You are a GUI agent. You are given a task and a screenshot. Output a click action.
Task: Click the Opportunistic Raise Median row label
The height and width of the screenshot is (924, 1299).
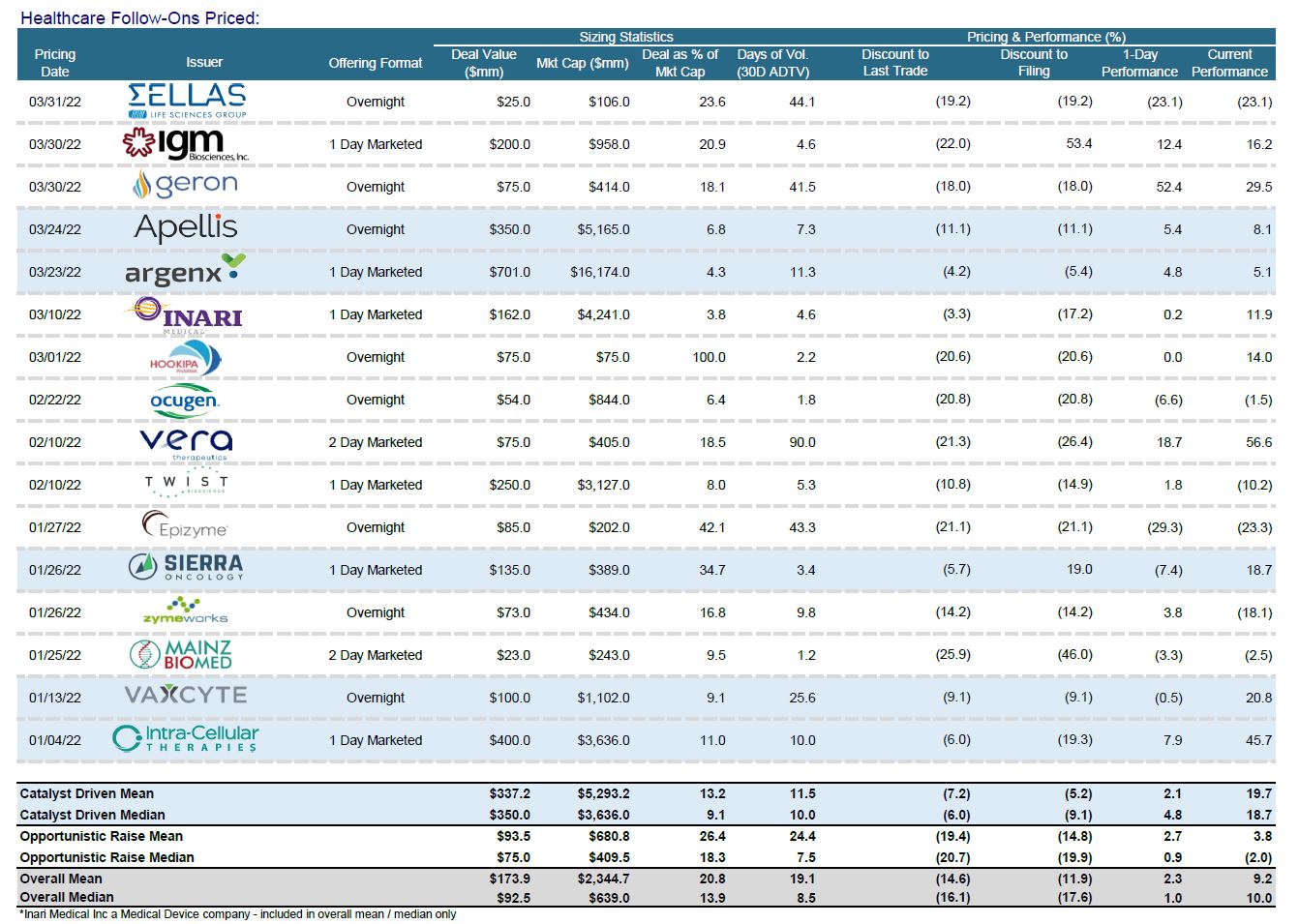pos(106,857)
